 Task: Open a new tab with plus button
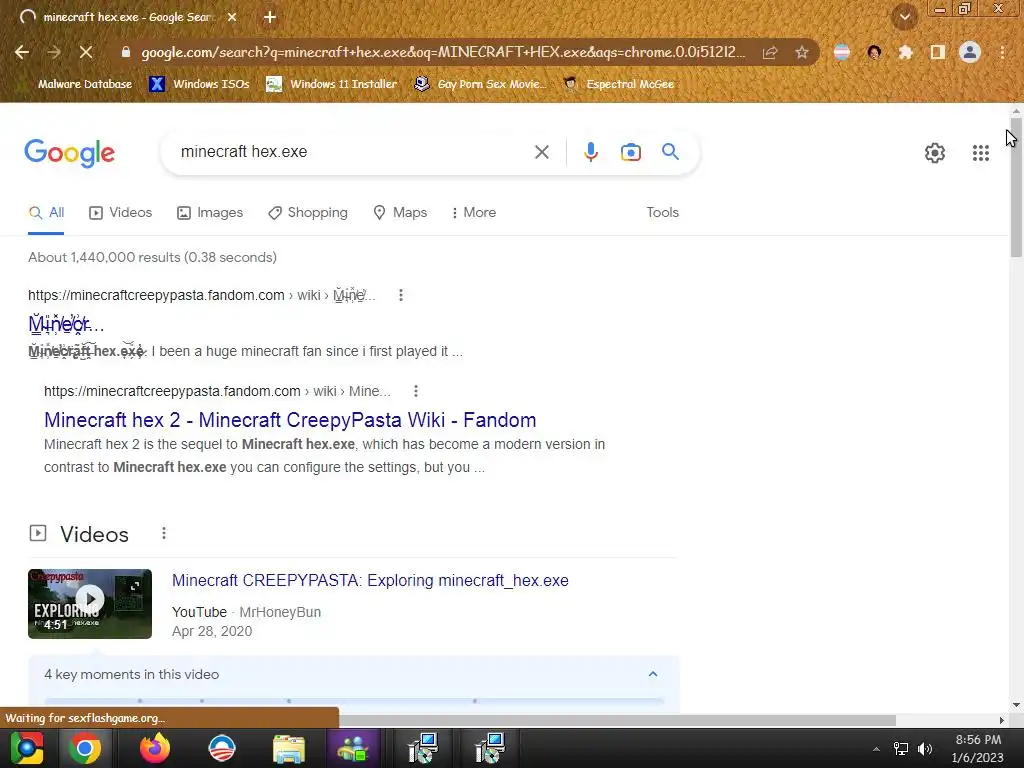click(270, 18)
